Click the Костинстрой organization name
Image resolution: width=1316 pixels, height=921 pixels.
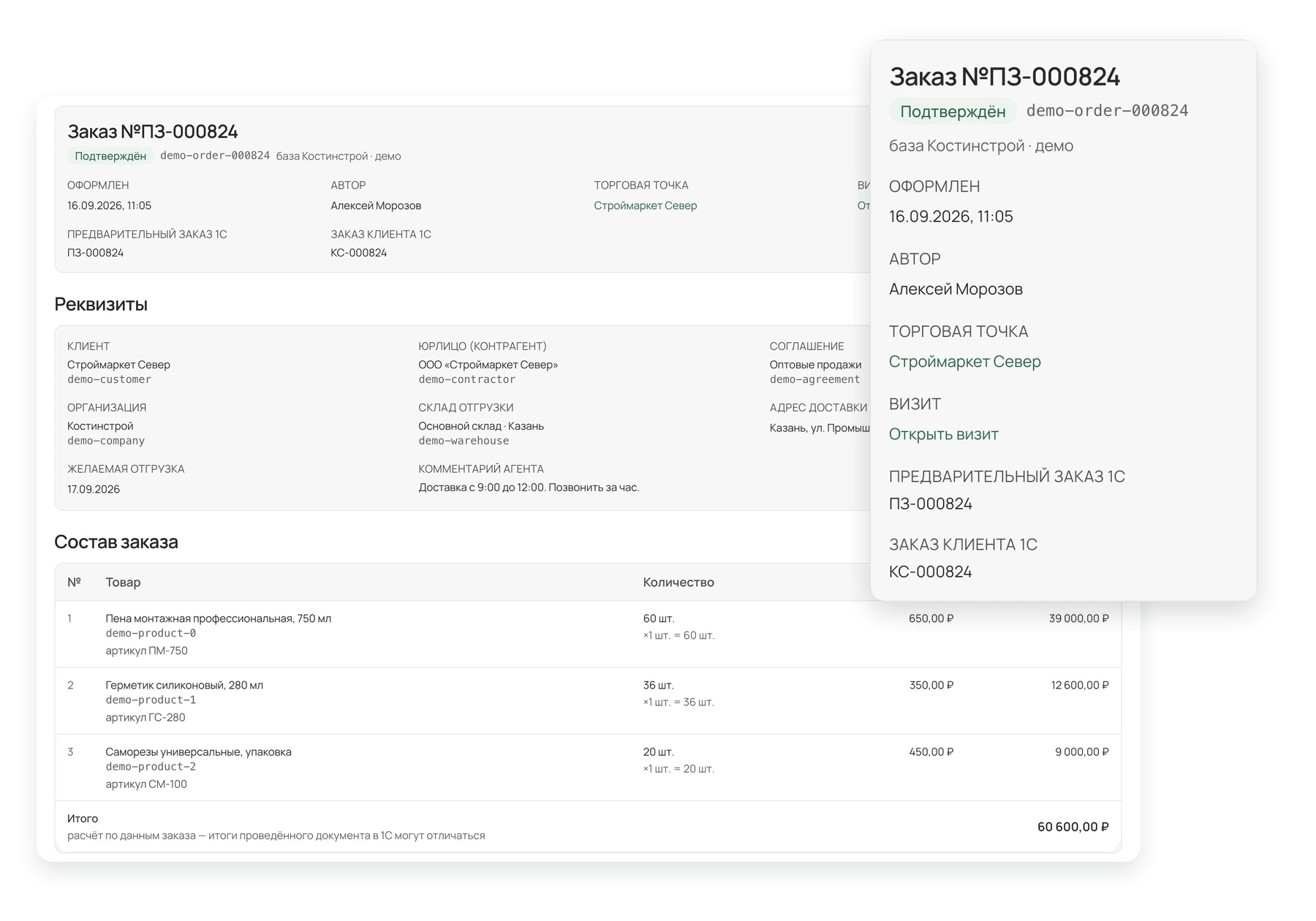point(100,426)
